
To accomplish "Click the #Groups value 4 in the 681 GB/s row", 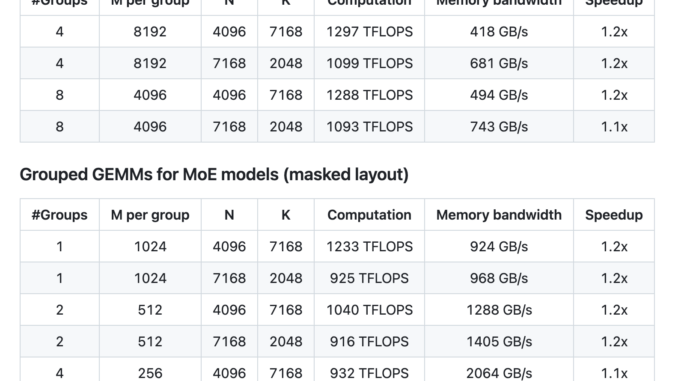I will pos(60,63).
